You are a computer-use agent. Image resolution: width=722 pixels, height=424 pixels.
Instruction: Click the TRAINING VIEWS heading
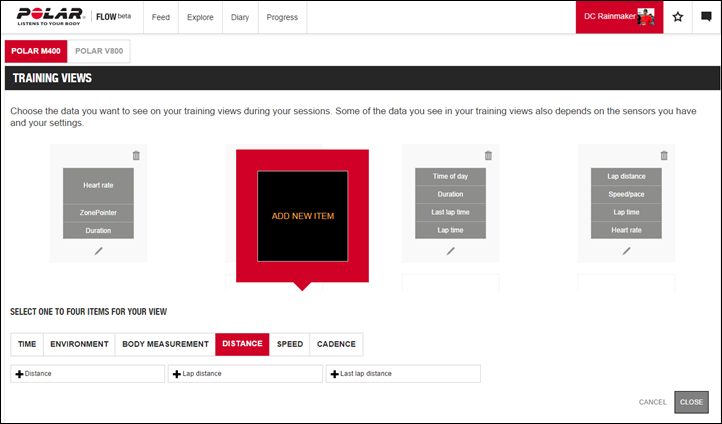click(52, 78)
